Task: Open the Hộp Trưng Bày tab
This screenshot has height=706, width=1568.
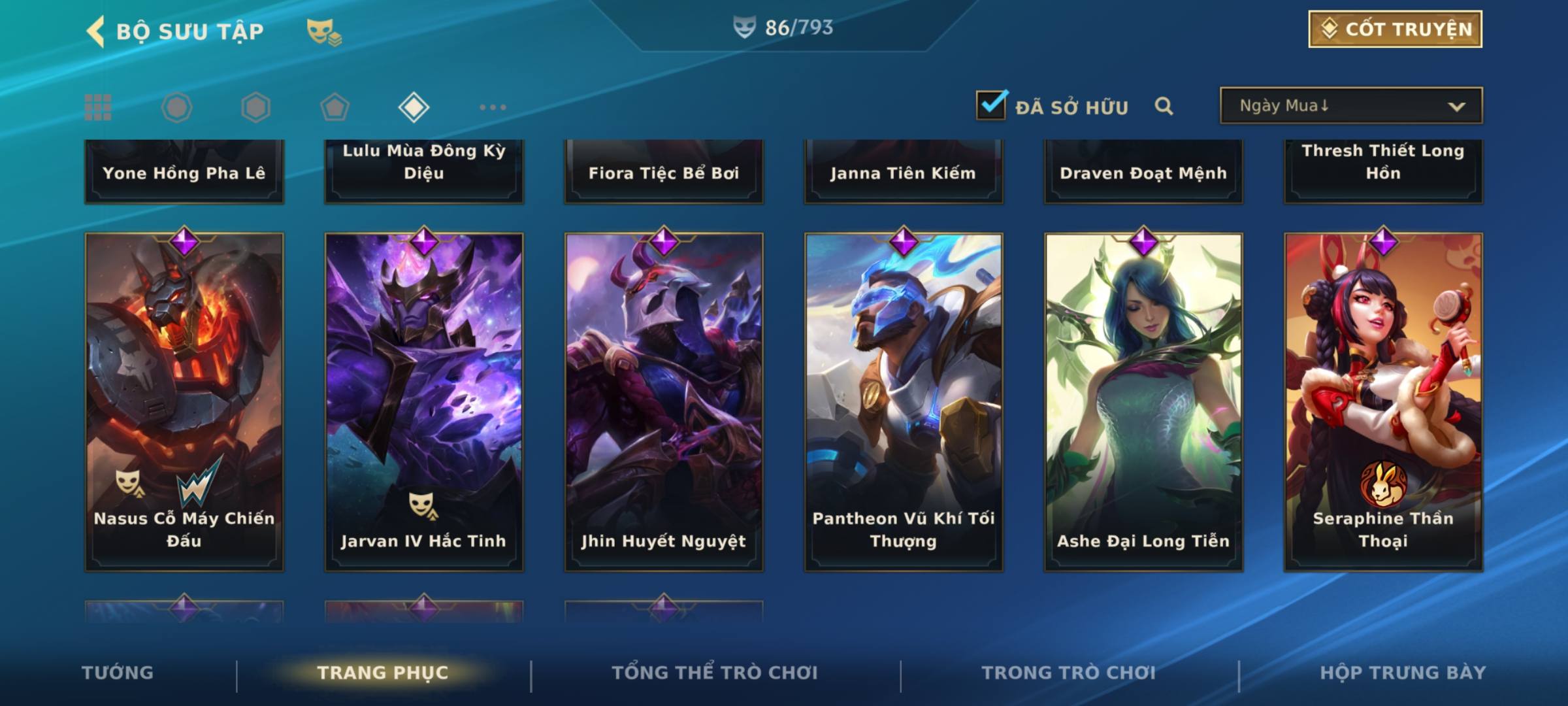Action: coord(1403,673)
